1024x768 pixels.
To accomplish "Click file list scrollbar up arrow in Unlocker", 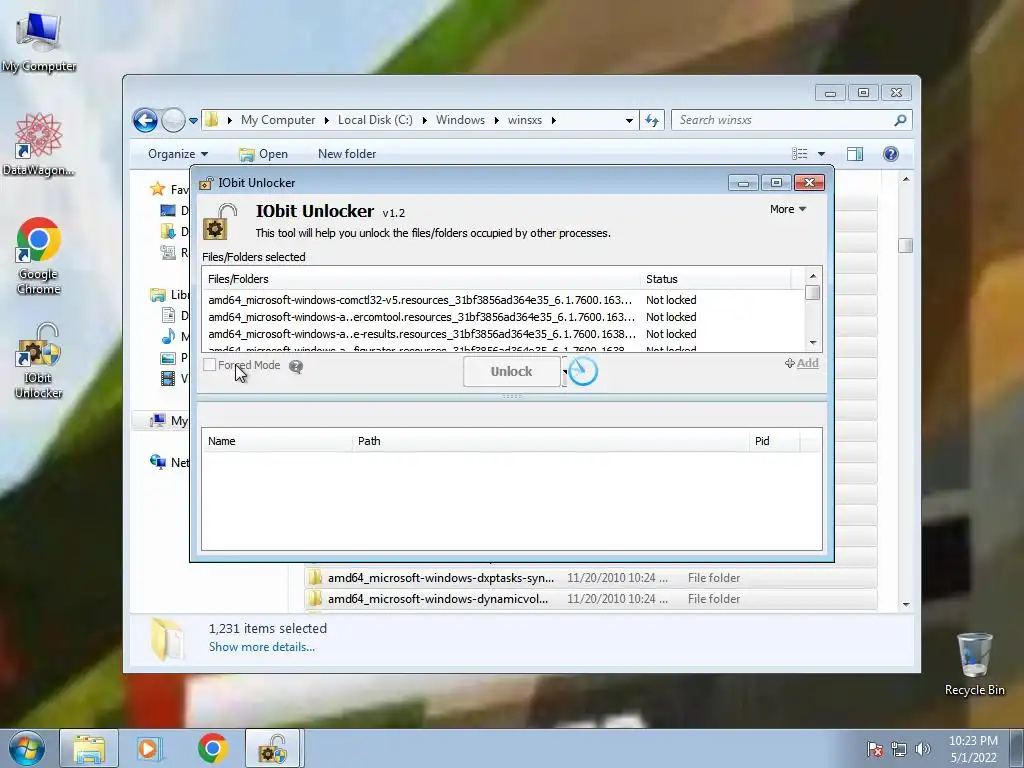I will [x=813, y=276].
